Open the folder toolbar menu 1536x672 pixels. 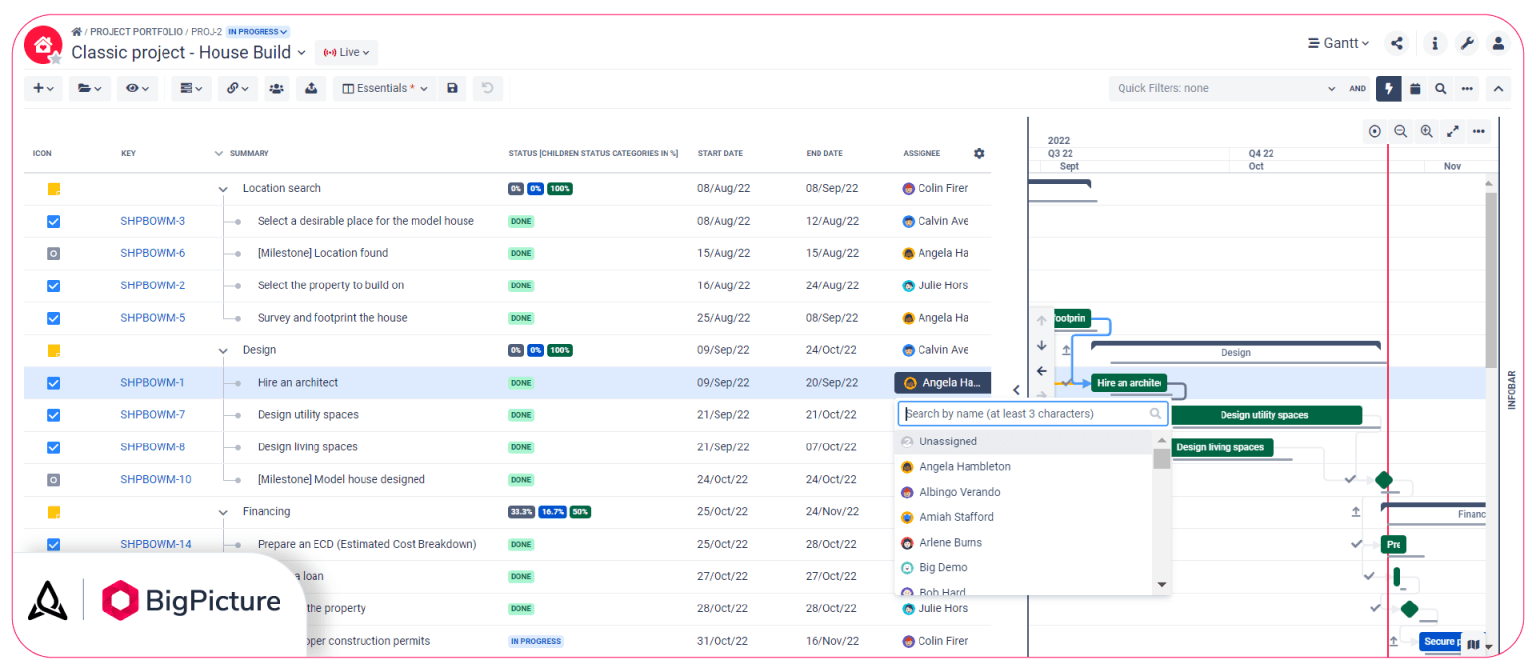[90, 88]
